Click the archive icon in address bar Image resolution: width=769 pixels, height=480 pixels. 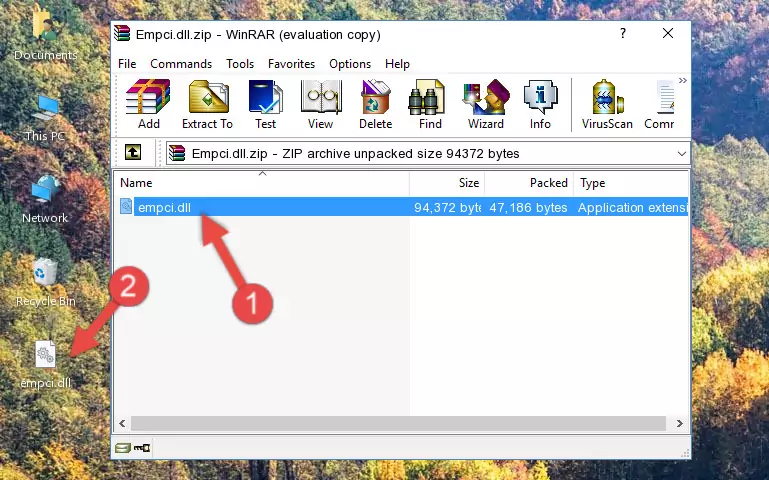pos(177,153)
